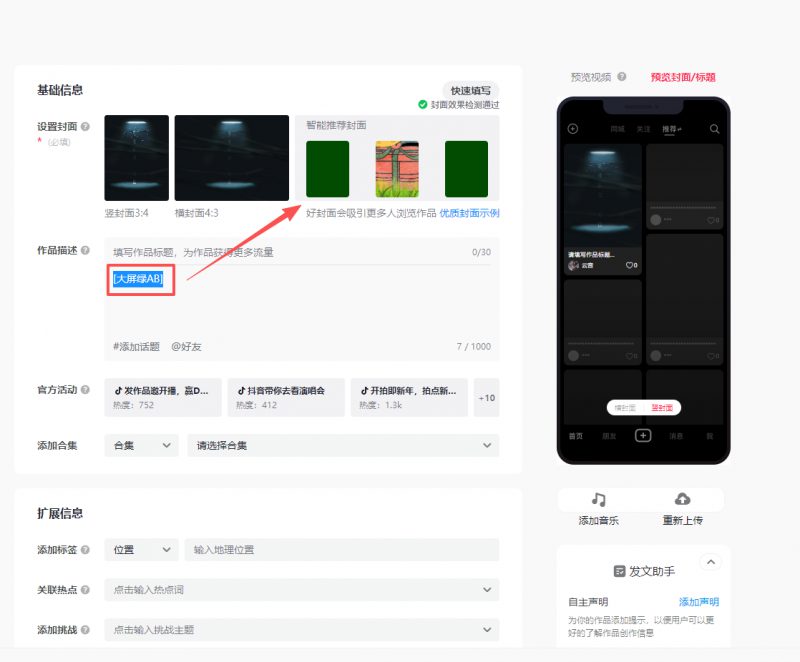Expand the 请选择合集 dropdown
This screenshot has height=662, width=800.
(x=342, y=446)
